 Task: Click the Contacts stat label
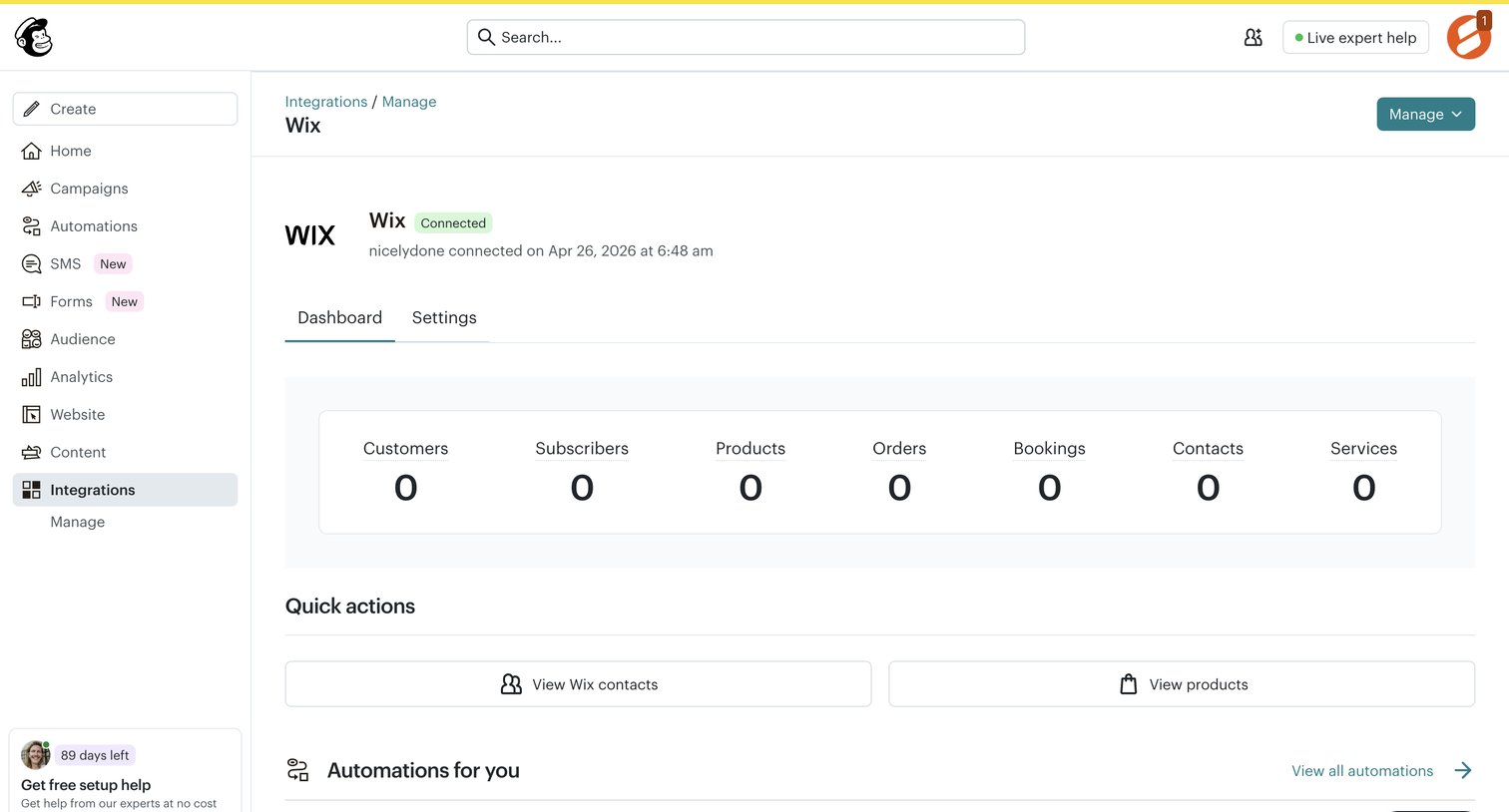[x=1208, y=449]
